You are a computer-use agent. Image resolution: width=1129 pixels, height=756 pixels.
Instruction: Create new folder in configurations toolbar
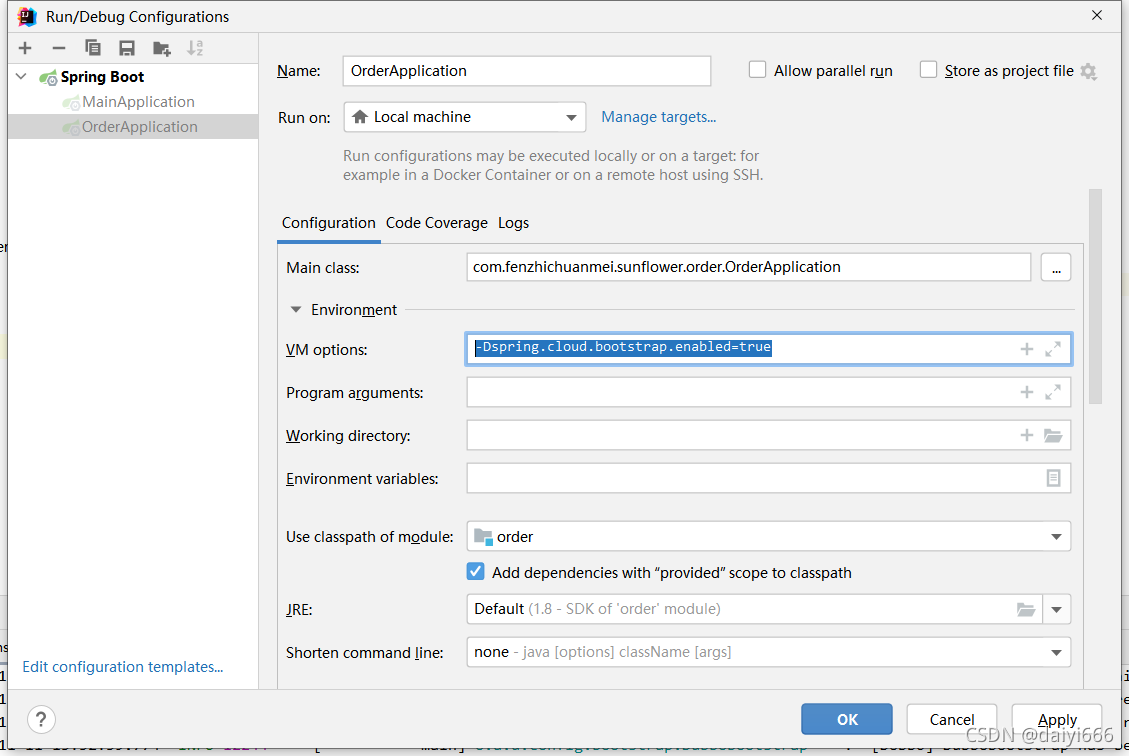point(161,48)
